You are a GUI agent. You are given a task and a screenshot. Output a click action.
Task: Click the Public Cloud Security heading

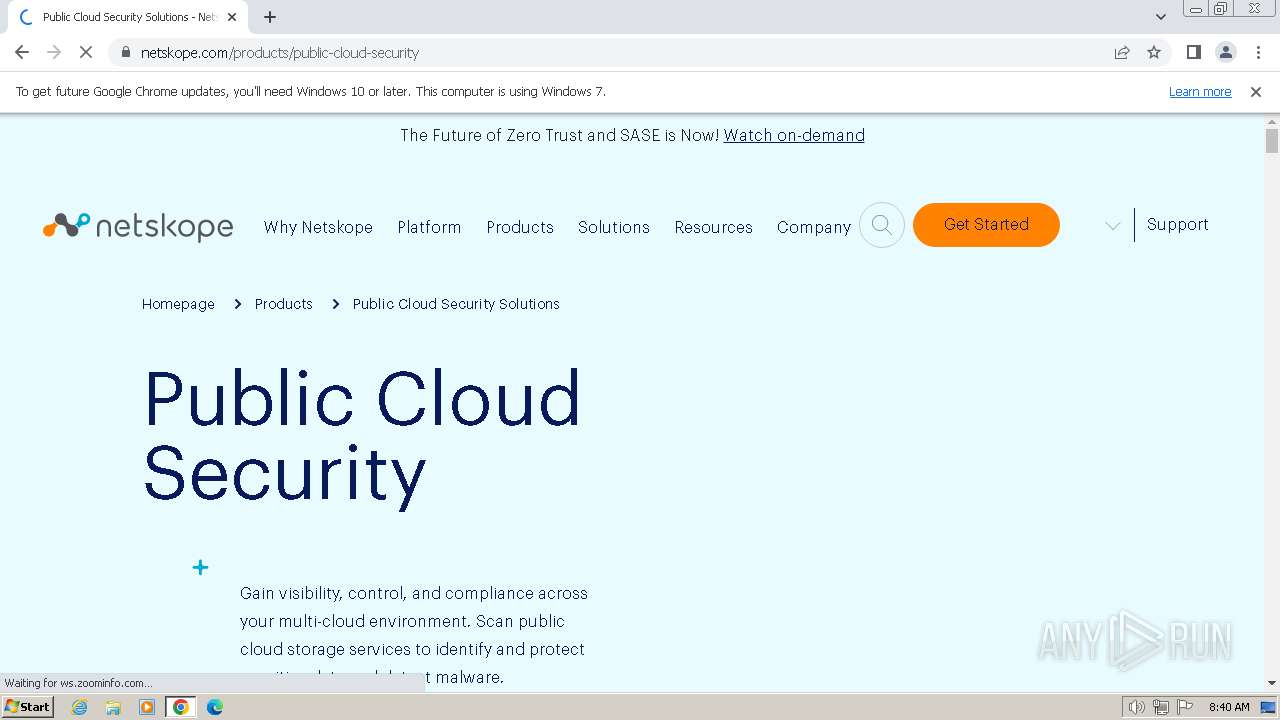[x=362, y=436]
